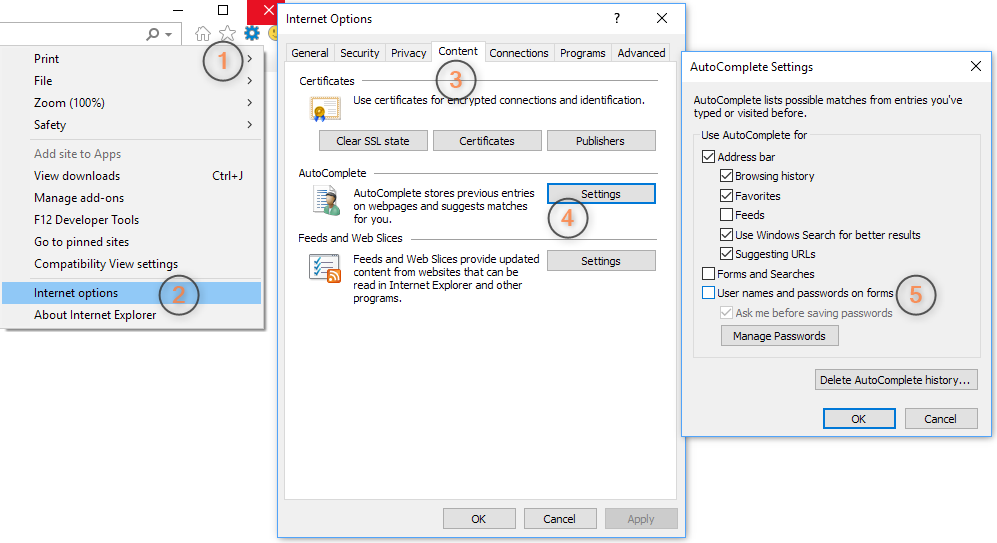Enable Forms and Searches checkbox
The image size is (997, 543).
click(x=708, y=273)
